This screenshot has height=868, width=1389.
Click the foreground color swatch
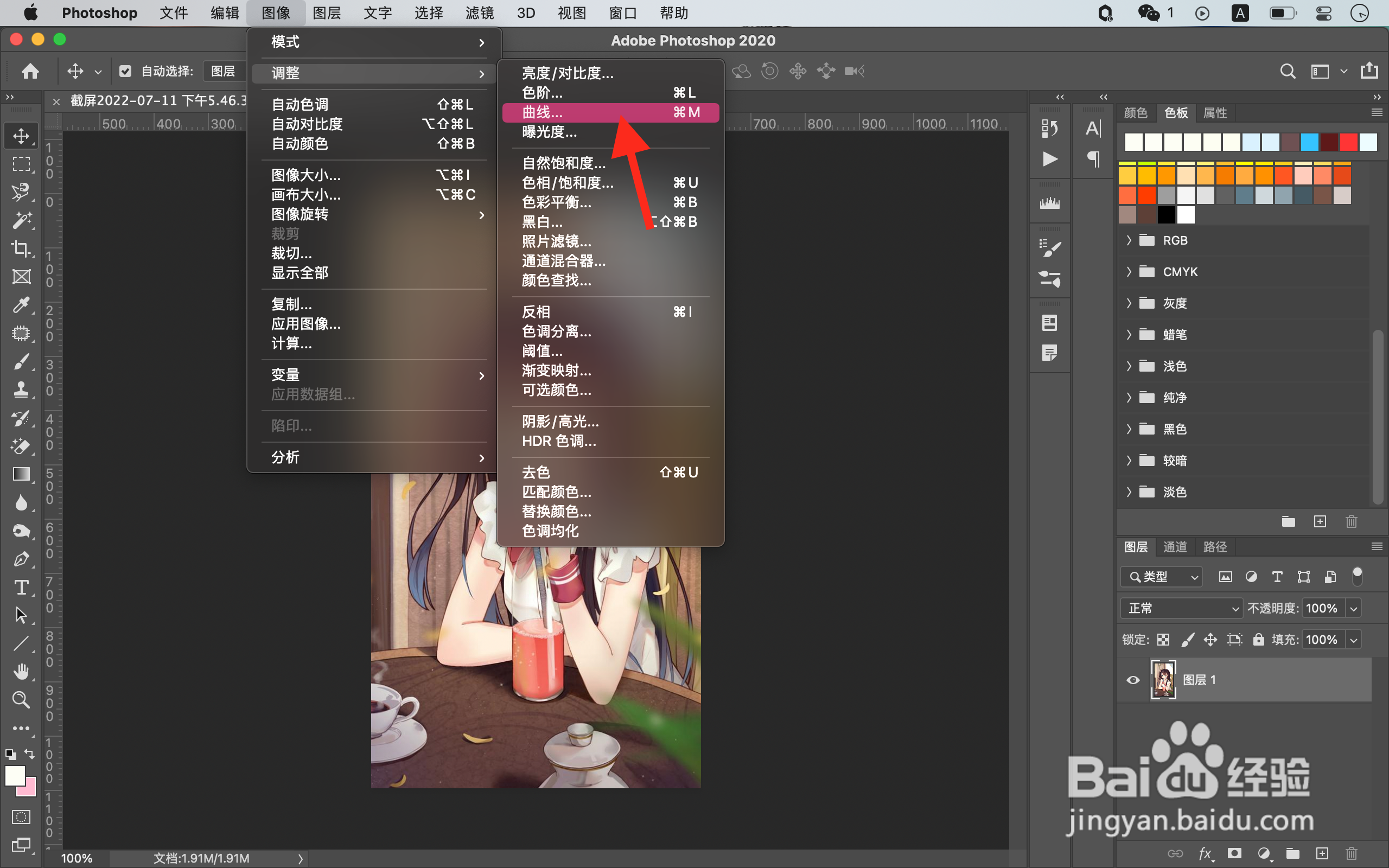[x=14, y=776]
